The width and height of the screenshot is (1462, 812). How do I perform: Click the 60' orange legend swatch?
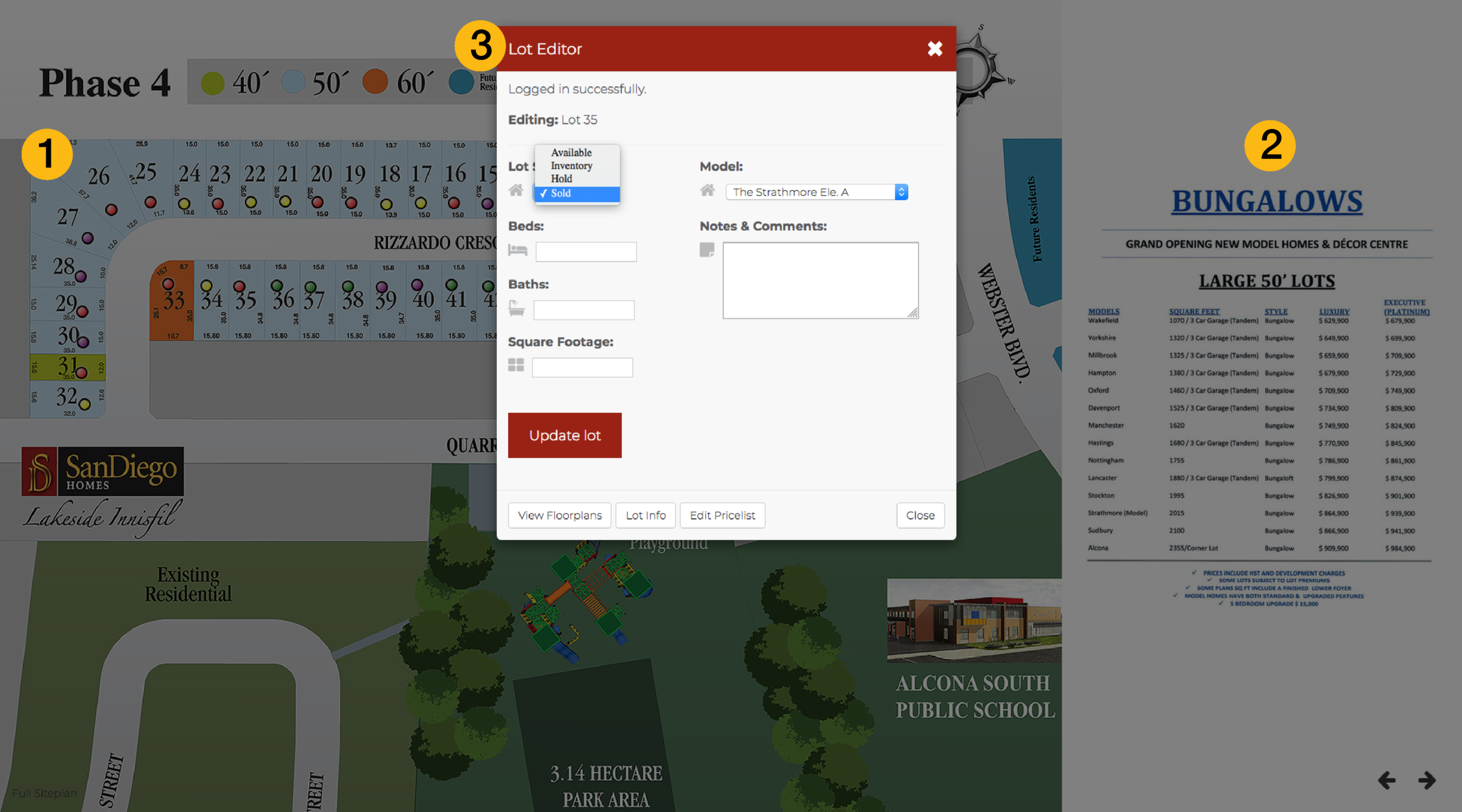(x=375, y=81)
